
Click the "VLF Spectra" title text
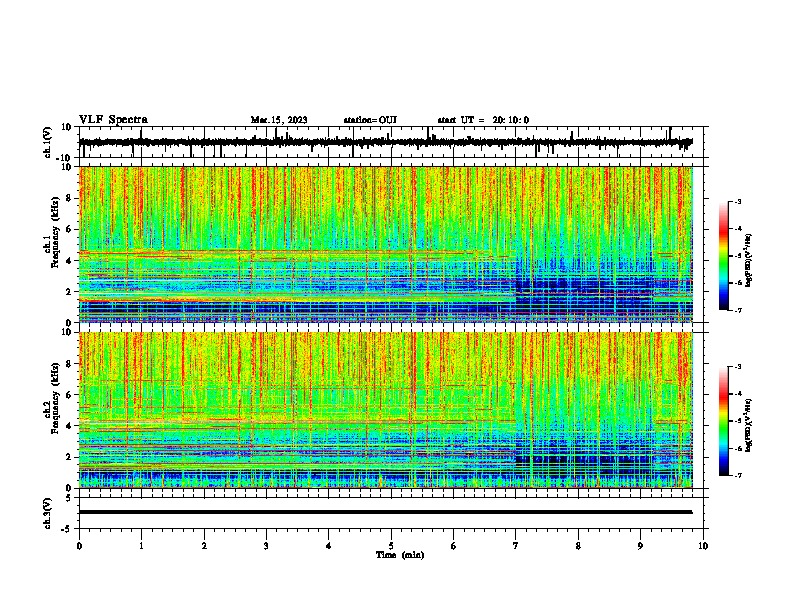(113, 120)
